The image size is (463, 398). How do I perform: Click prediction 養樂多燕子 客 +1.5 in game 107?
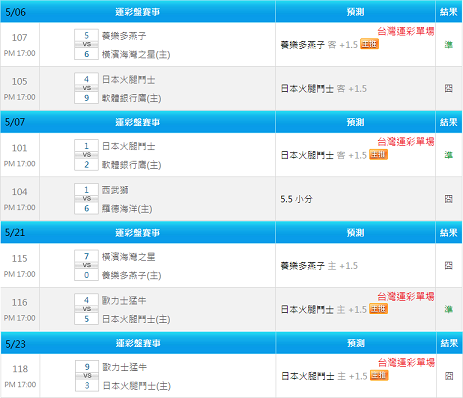[319, 45]
